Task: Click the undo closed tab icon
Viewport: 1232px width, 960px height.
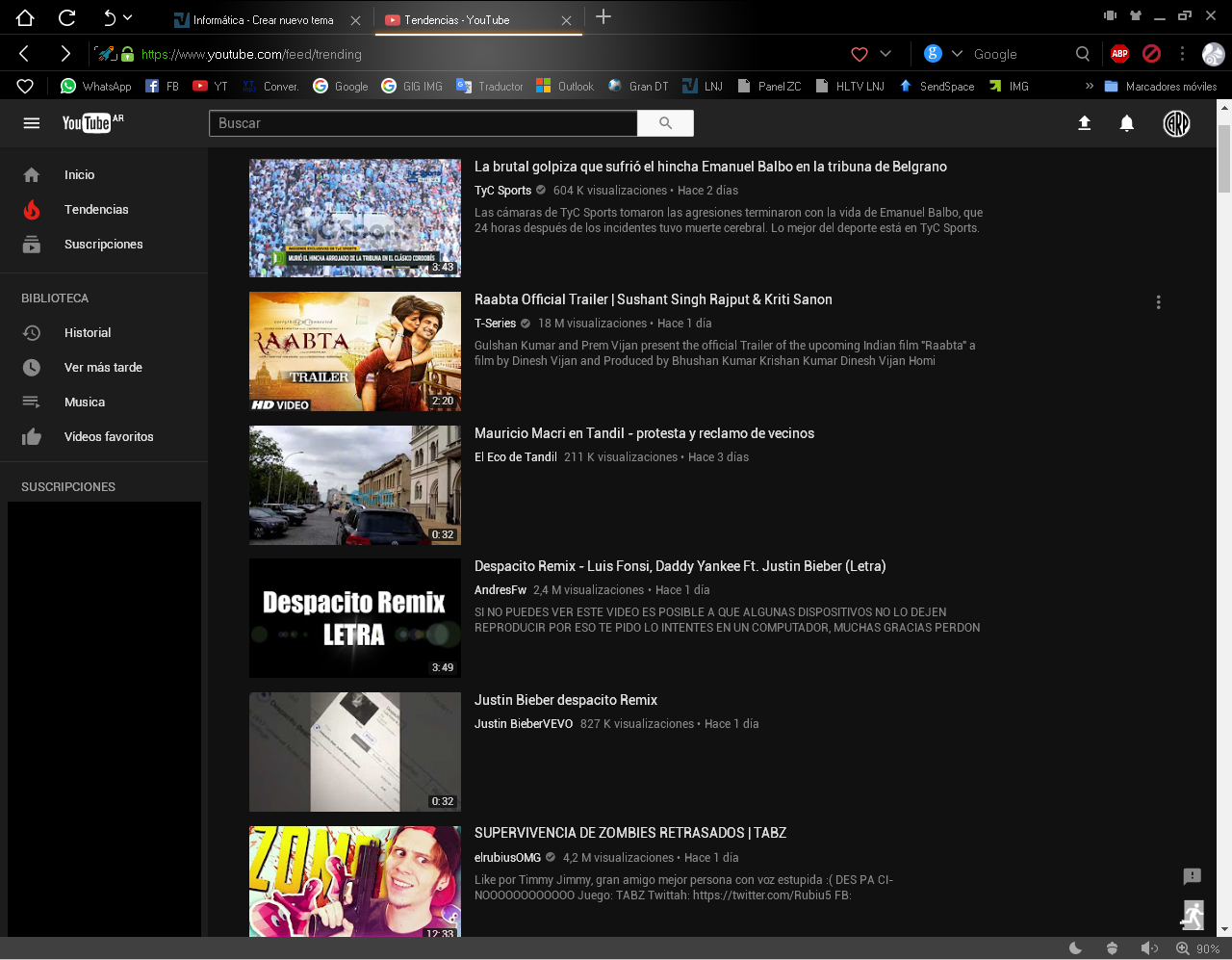Action: pos(109,17)
